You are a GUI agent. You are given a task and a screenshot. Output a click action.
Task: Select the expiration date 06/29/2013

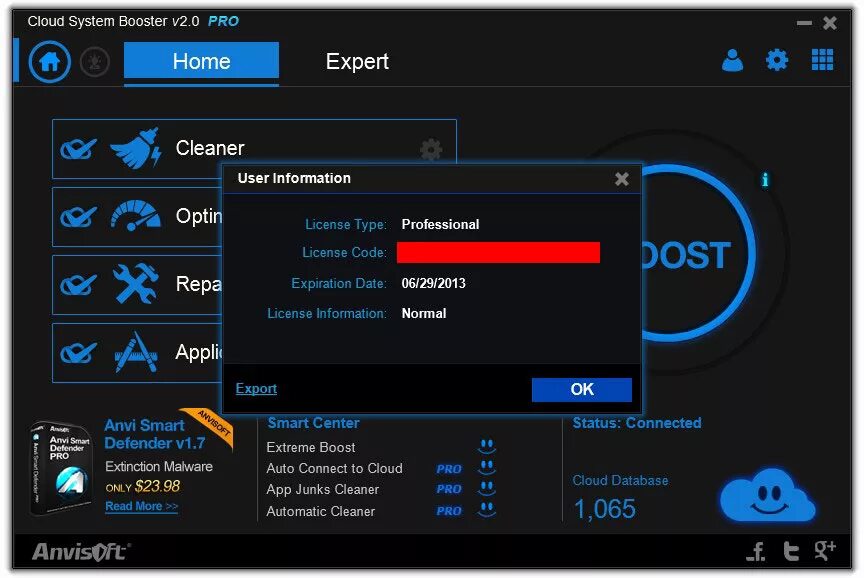tap(434, 283)
